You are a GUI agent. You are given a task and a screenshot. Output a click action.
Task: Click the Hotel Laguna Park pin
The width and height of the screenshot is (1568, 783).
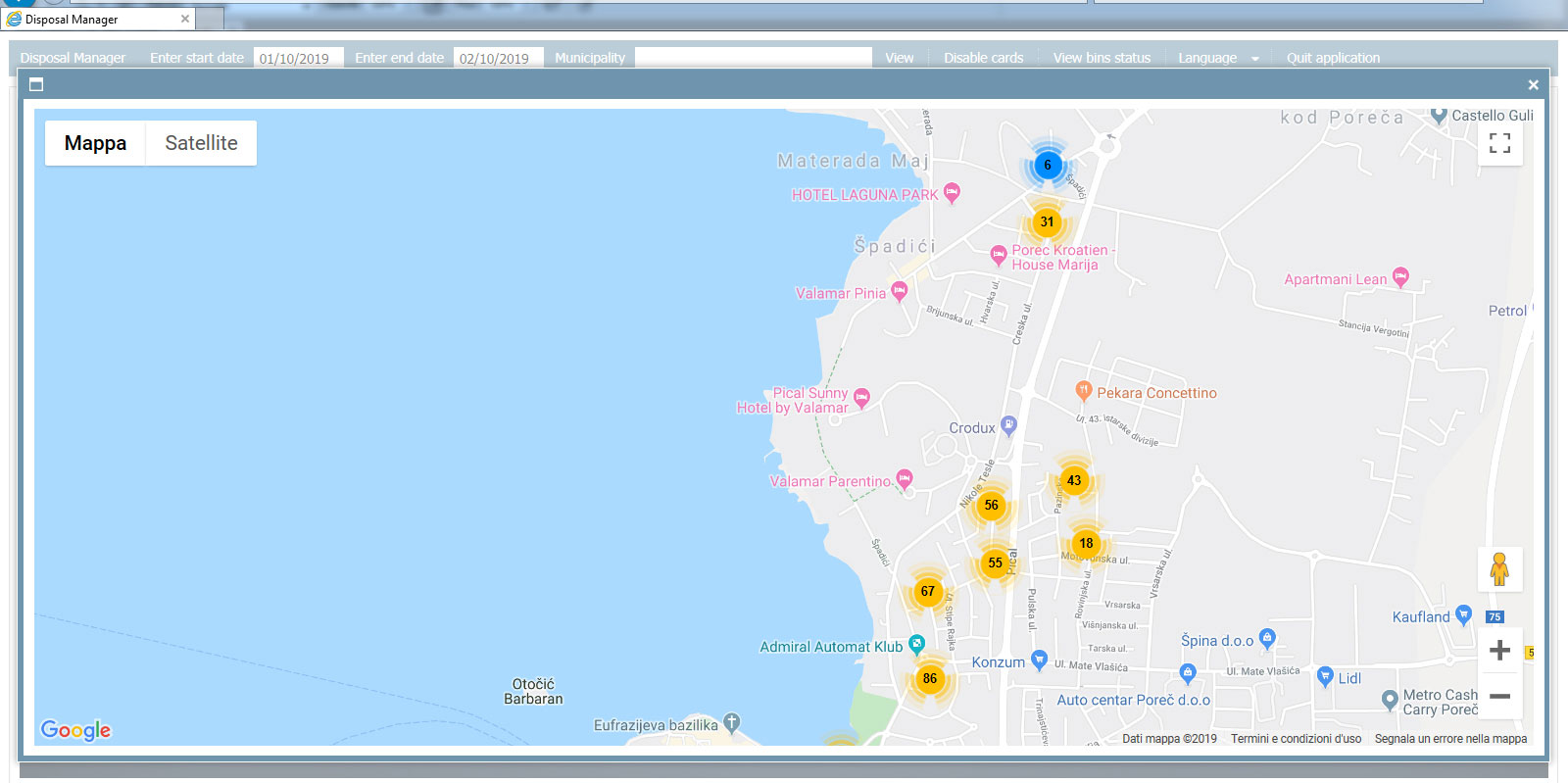tap(952, 193)
